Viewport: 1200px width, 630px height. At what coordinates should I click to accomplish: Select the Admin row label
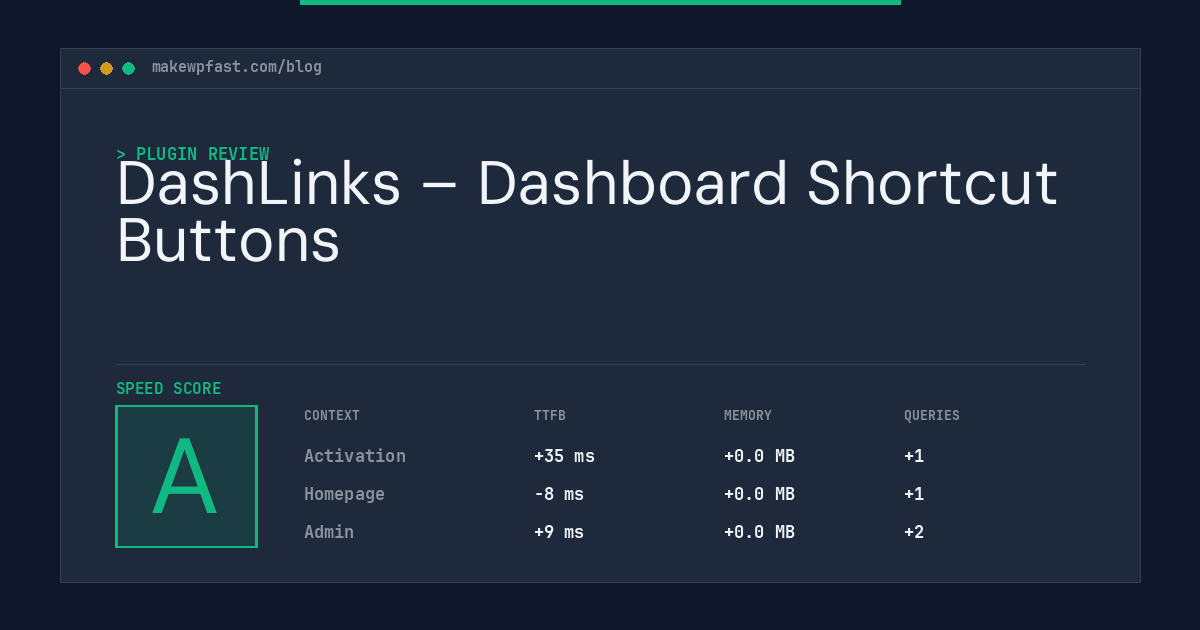[329, 532]
